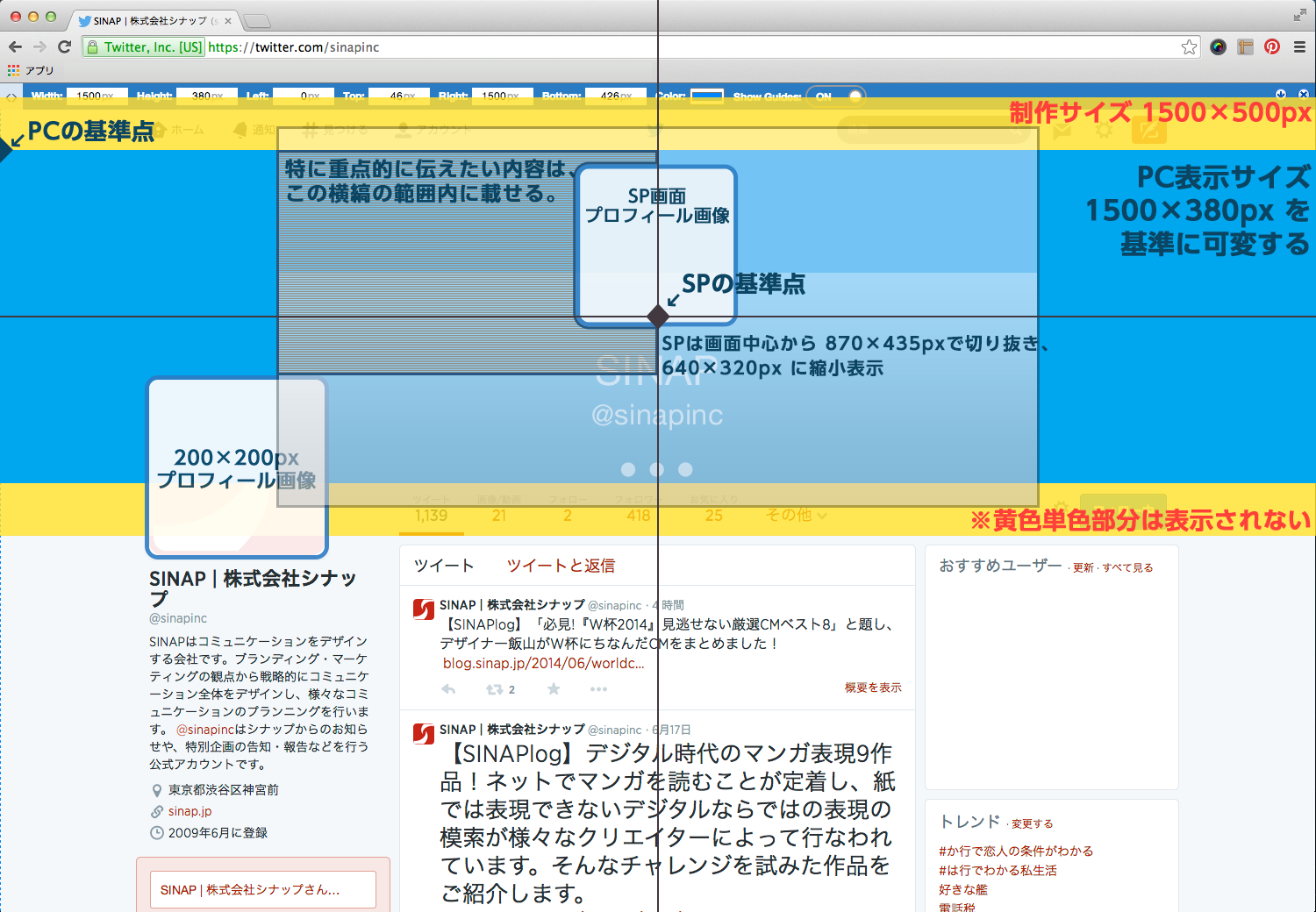
Task: Click the ruler toolbar left-edge arrows icon
Action: 11,96
